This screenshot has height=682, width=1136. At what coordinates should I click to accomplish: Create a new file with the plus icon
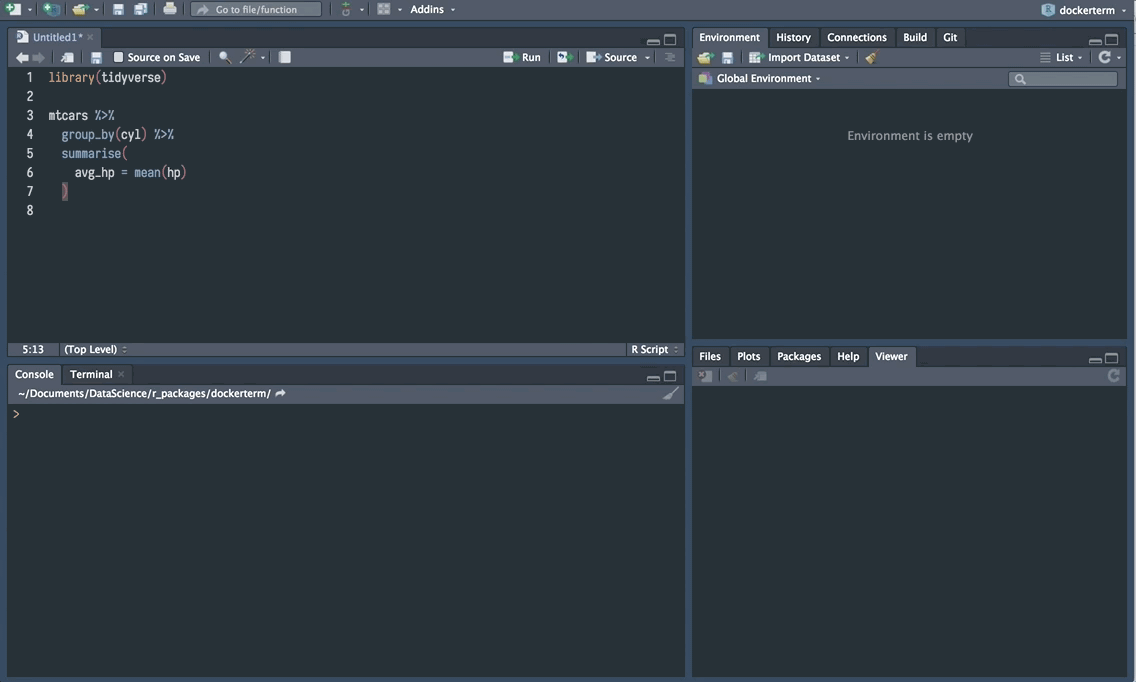[13, 9]
